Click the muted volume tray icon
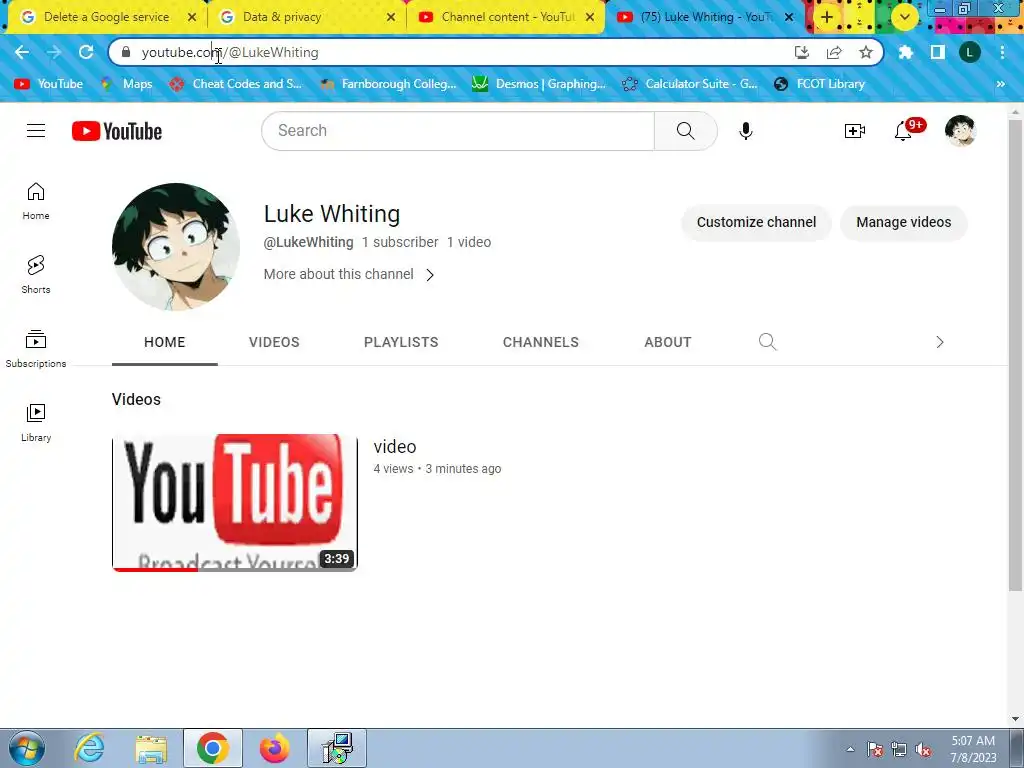Screen dimensions: 1024x768 [923, 750]
